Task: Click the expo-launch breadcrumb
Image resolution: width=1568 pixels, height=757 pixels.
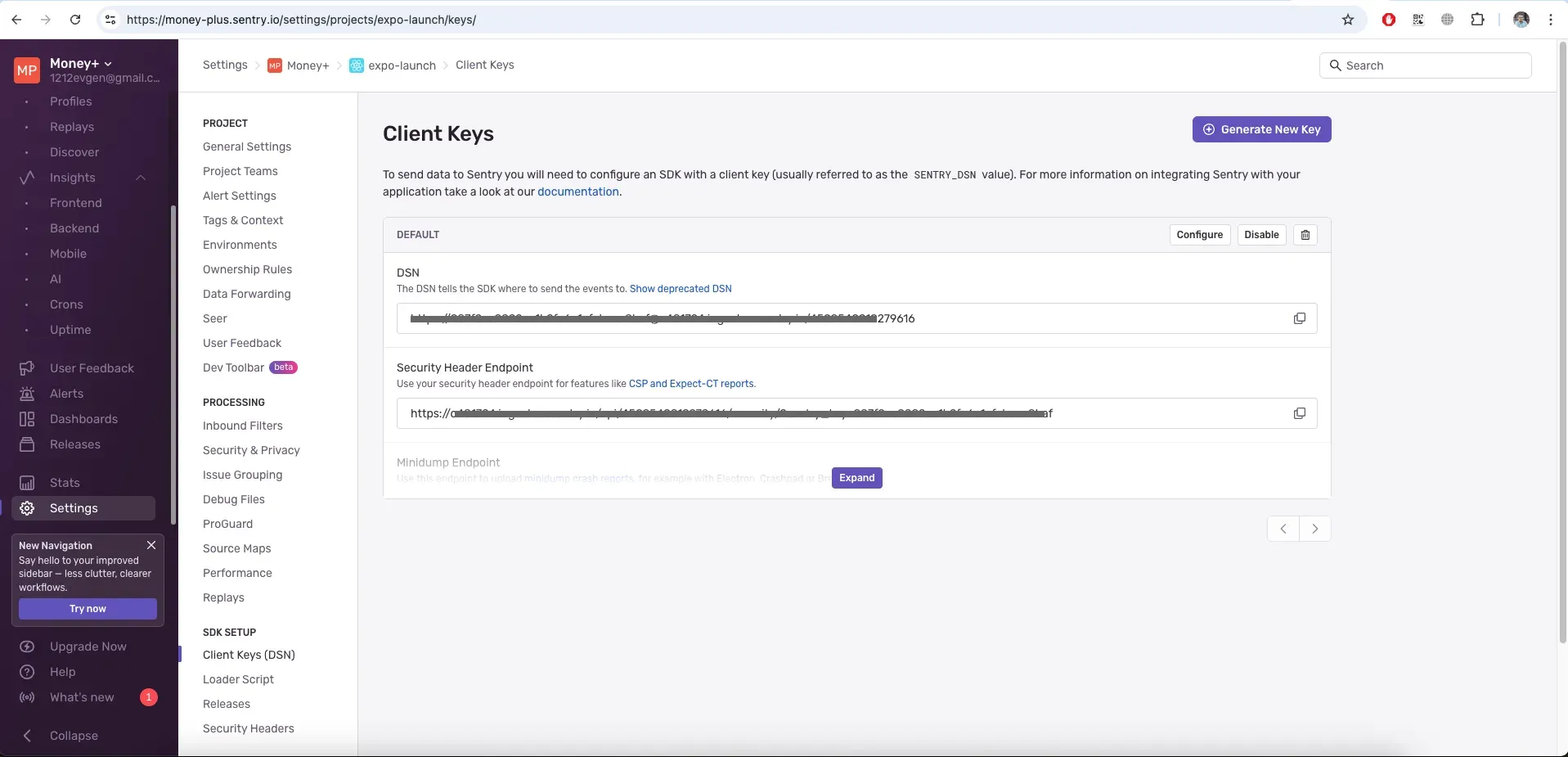Action: (x=393, y=65)
